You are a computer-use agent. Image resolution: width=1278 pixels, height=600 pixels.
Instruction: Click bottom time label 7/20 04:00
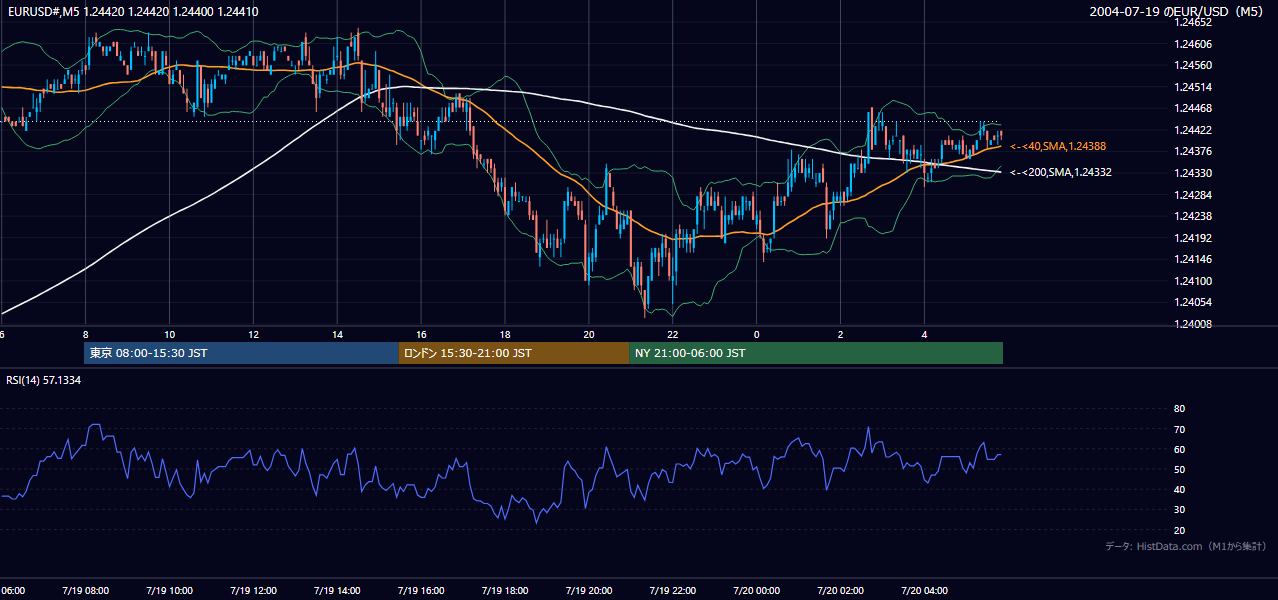[924, 590]
